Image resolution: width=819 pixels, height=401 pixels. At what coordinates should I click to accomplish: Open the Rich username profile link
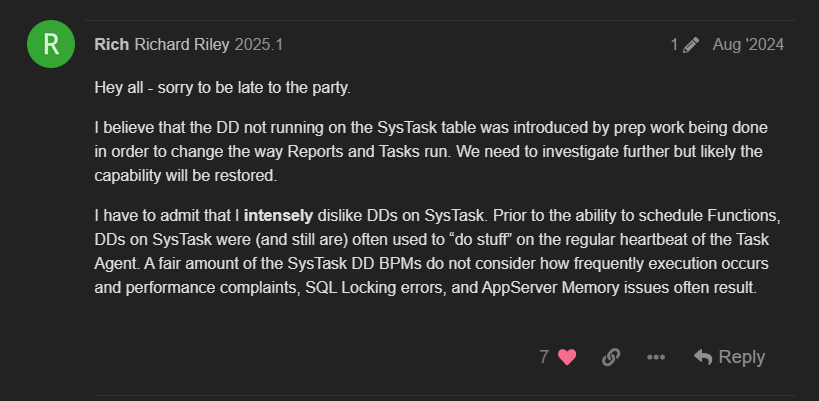(112, 45)
